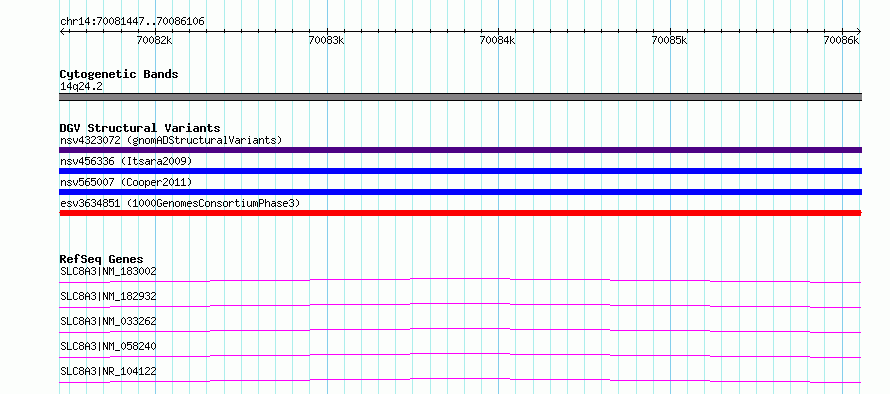Click the 70084k ruler position marker
The height and width of the screenshot is (394, 890).
pyautogui.click(x=498, y=40)
